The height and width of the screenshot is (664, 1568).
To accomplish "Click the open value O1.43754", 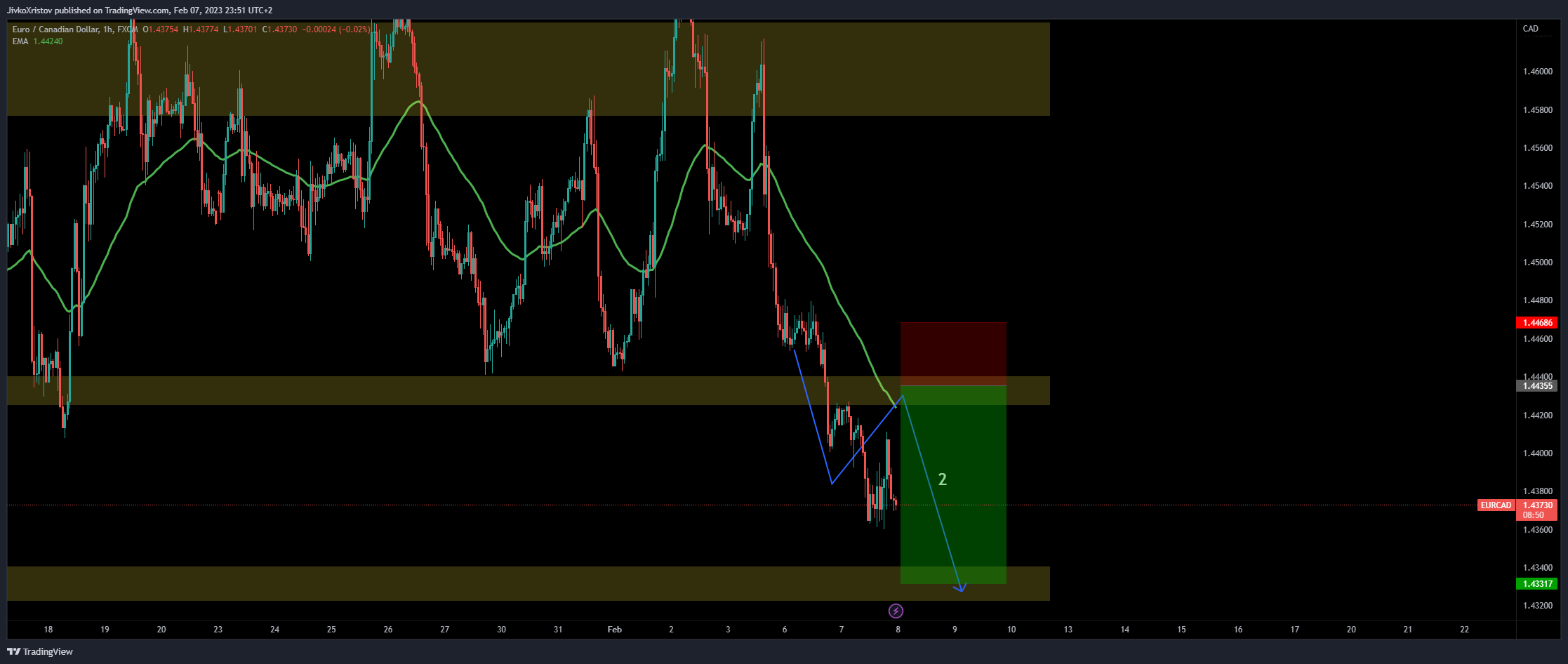I will tap(161, 29).
